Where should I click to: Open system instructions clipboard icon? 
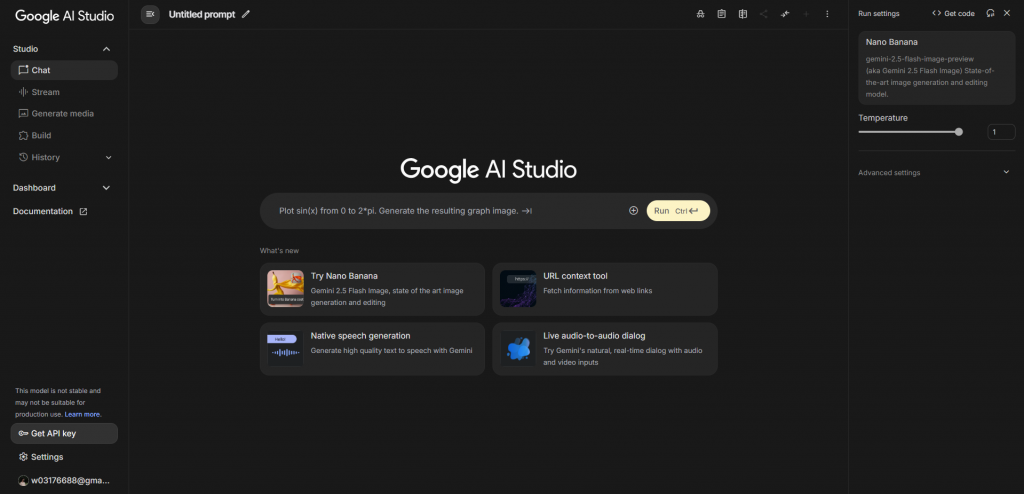[x=722, y=14]
